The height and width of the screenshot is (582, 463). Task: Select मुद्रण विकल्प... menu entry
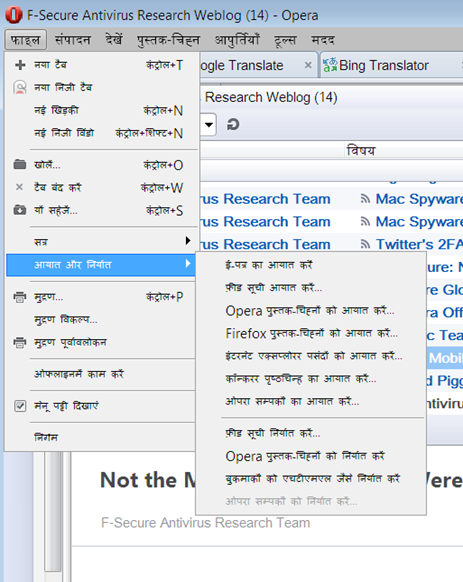click(x=101, y=320)
